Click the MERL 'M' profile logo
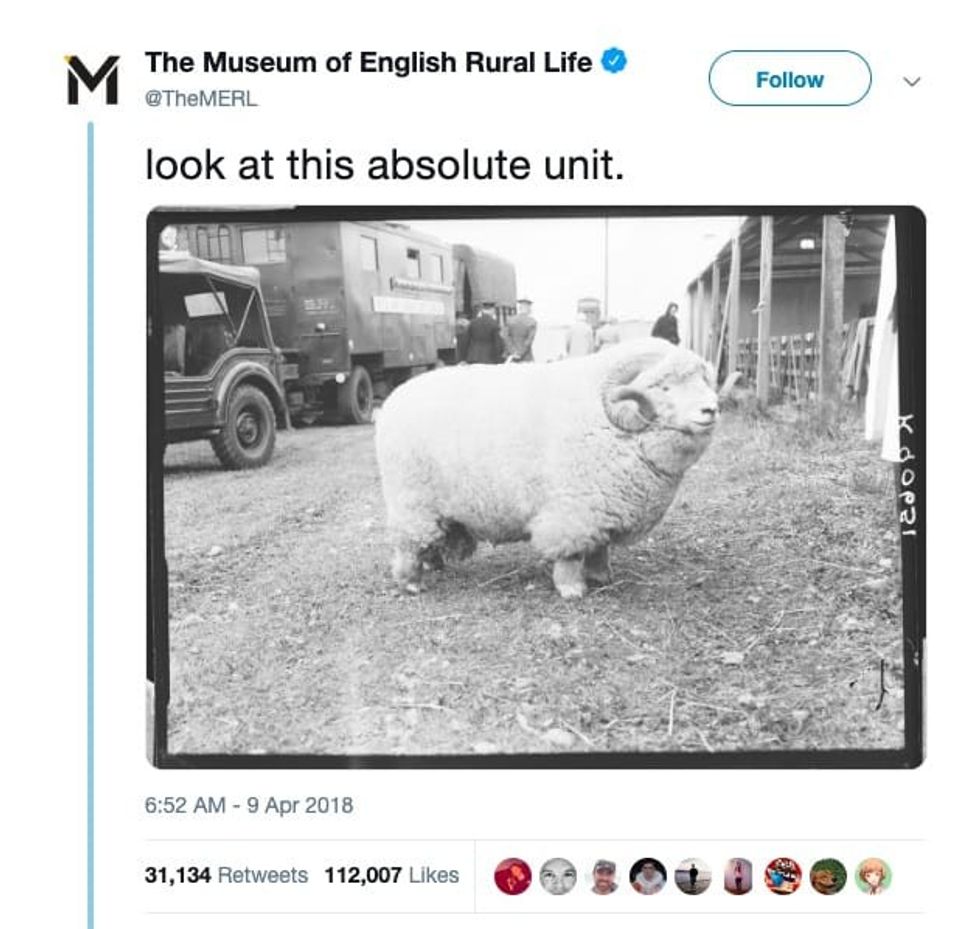The height and width of the screenshot is (929, 980). [92, 78]
